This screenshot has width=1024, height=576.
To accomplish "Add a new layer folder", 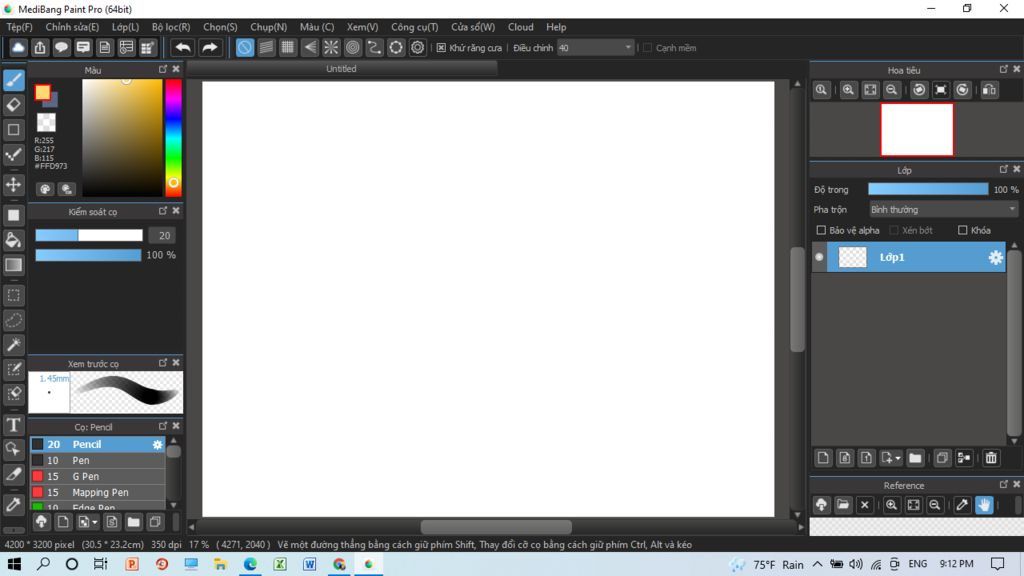I will [915, 458].
